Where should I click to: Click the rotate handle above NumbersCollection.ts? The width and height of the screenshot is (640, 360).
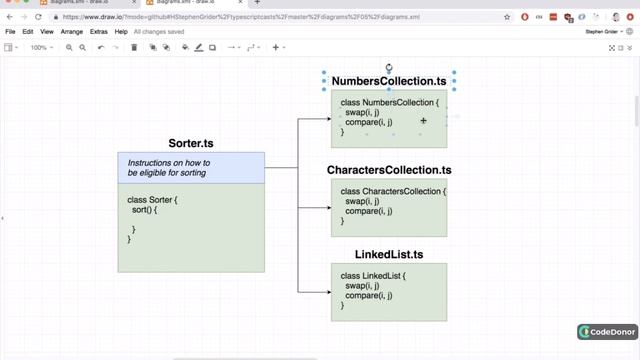[x=389, y=67]
